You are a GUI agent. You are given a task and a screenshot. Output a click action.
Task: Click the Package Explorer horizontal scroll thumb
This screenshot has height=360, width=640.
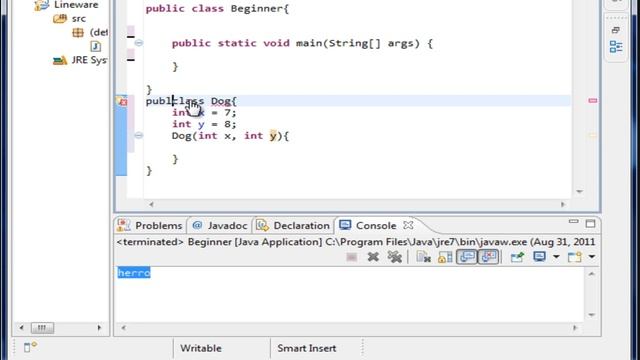coord(42,327)
